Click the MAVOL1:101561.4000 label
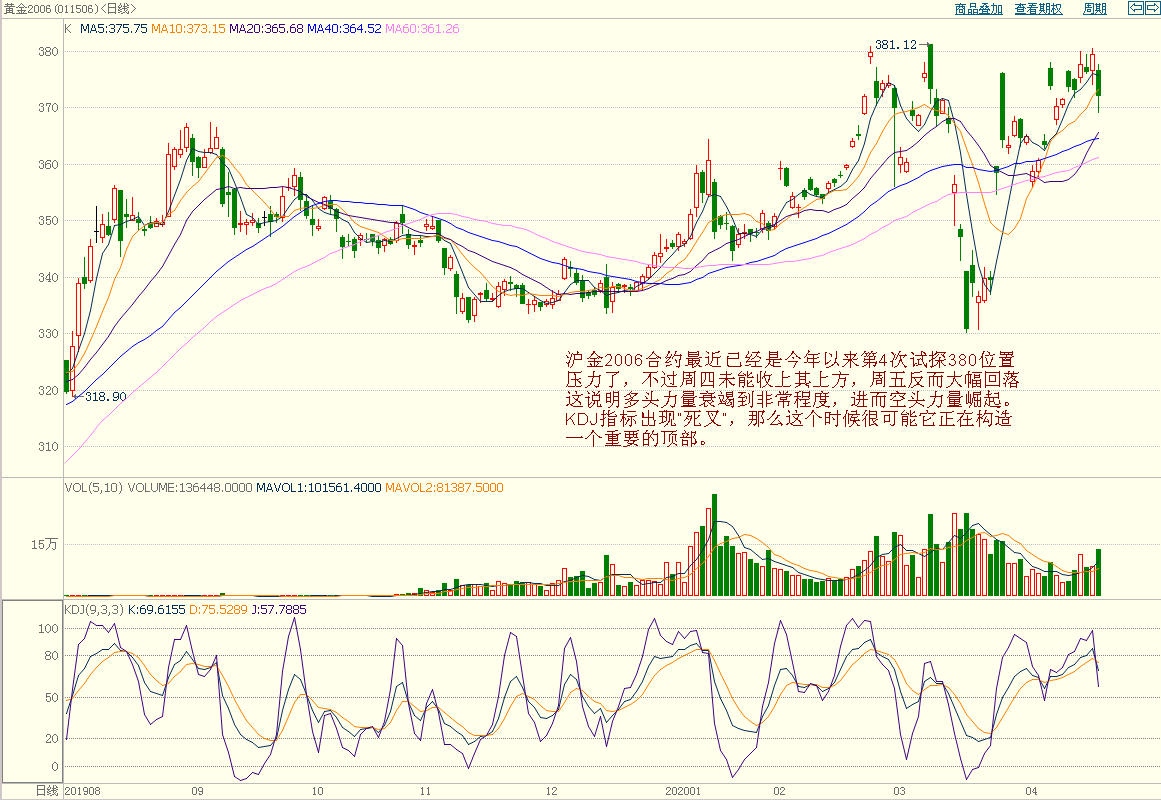 pos(318,488)
